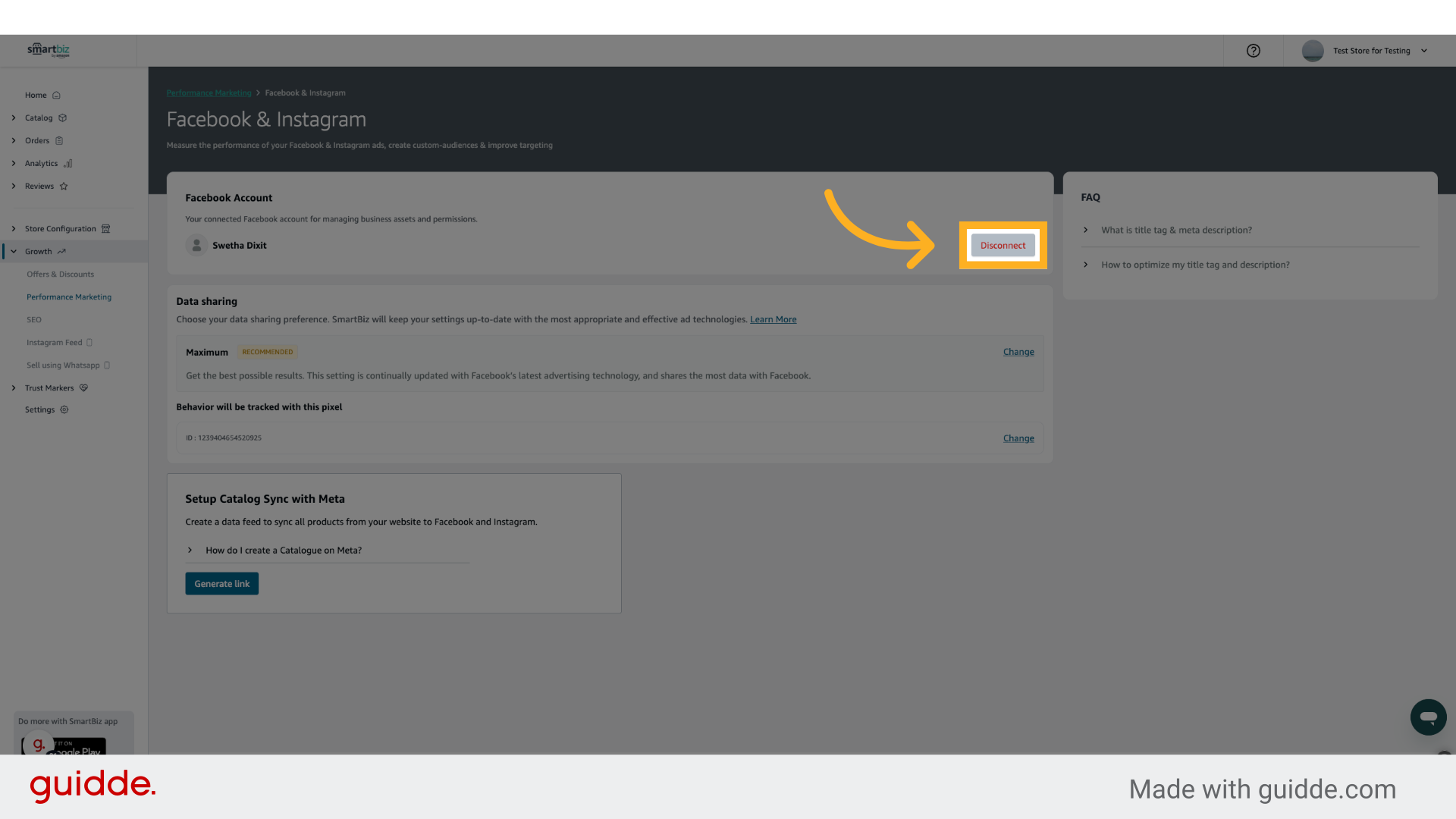Expand the Trust Markers chevron
This screenshot has height=819, width=1456.
point(14,388)
